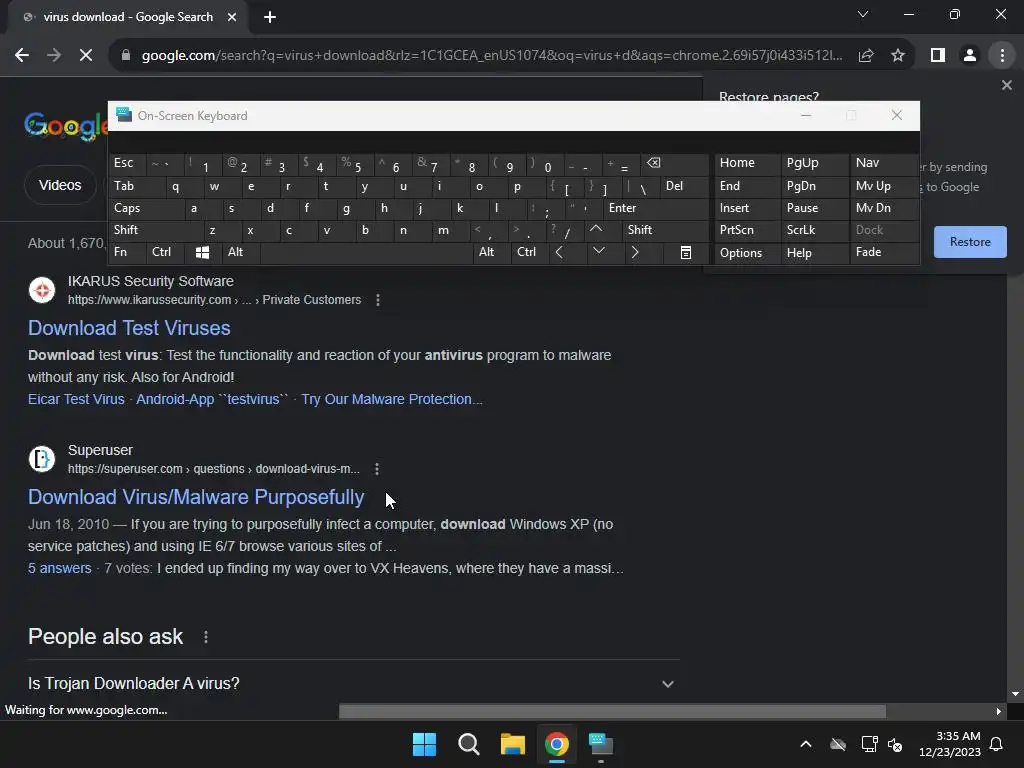The image size is (1024, 768).
Task: Open People also ask options menu
Action: 206,637
